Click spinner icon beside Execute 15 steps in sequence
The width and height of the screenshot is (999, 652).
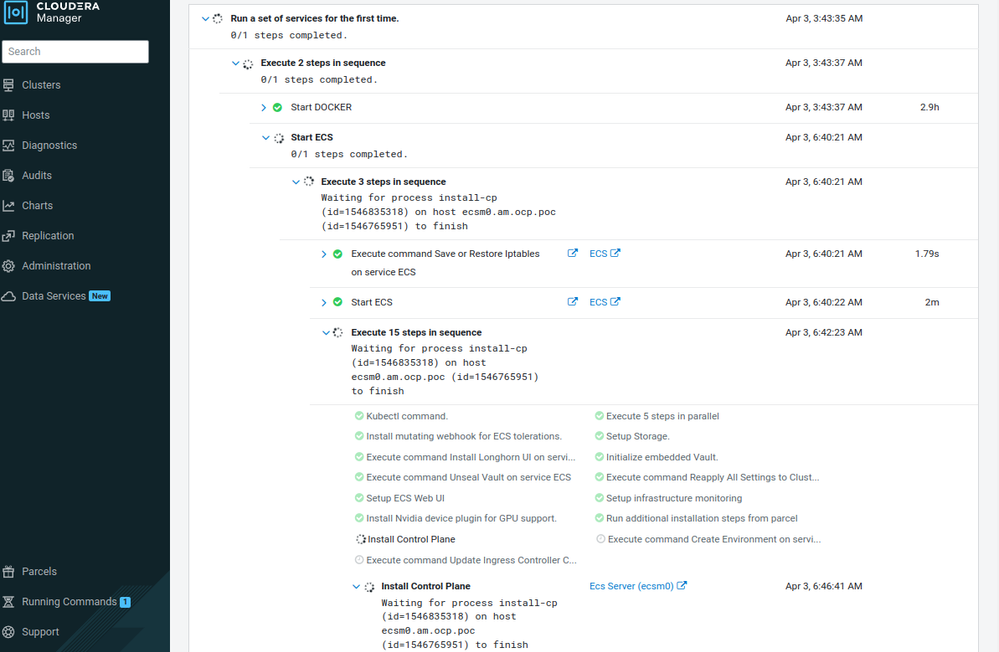coord(338,333)
